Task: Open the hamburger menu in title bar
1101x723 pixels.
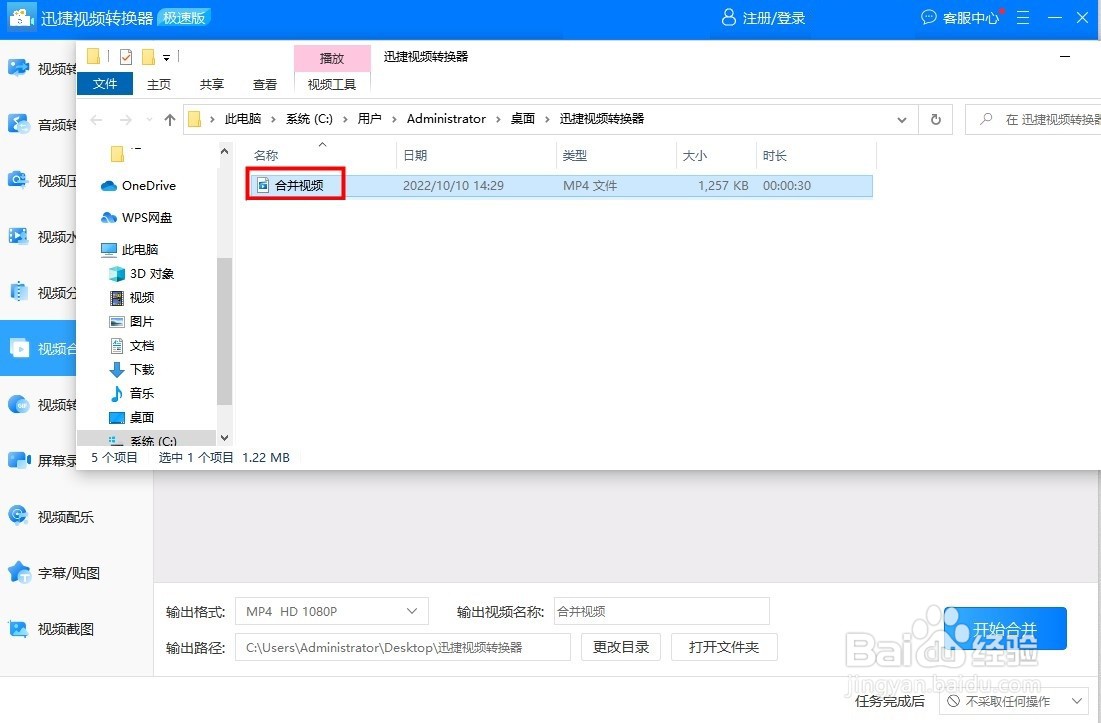Action: point(1023,18)
